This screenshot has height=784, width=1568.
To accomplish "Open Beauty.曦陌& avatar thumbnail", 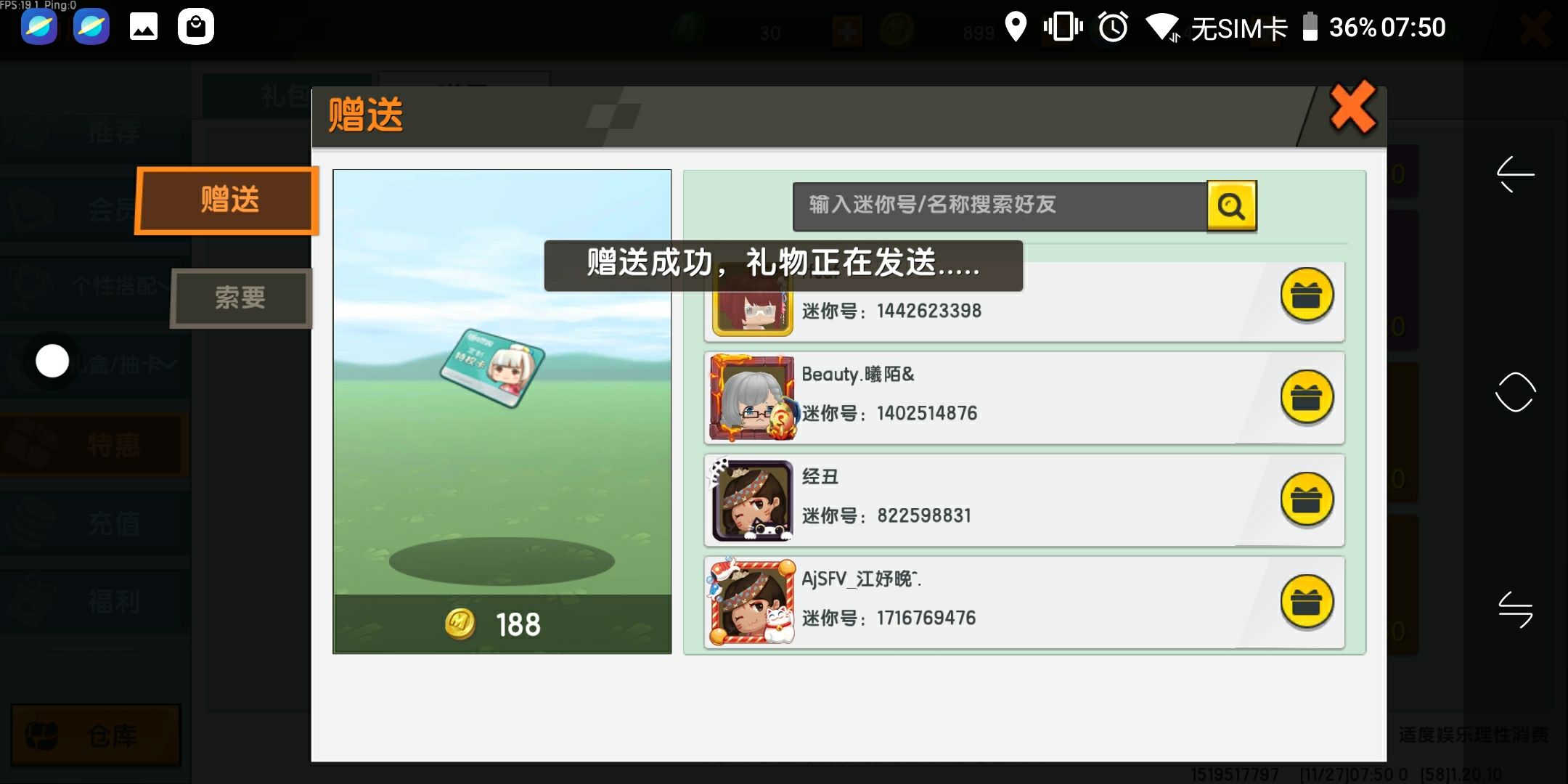I will pos(752,398).
